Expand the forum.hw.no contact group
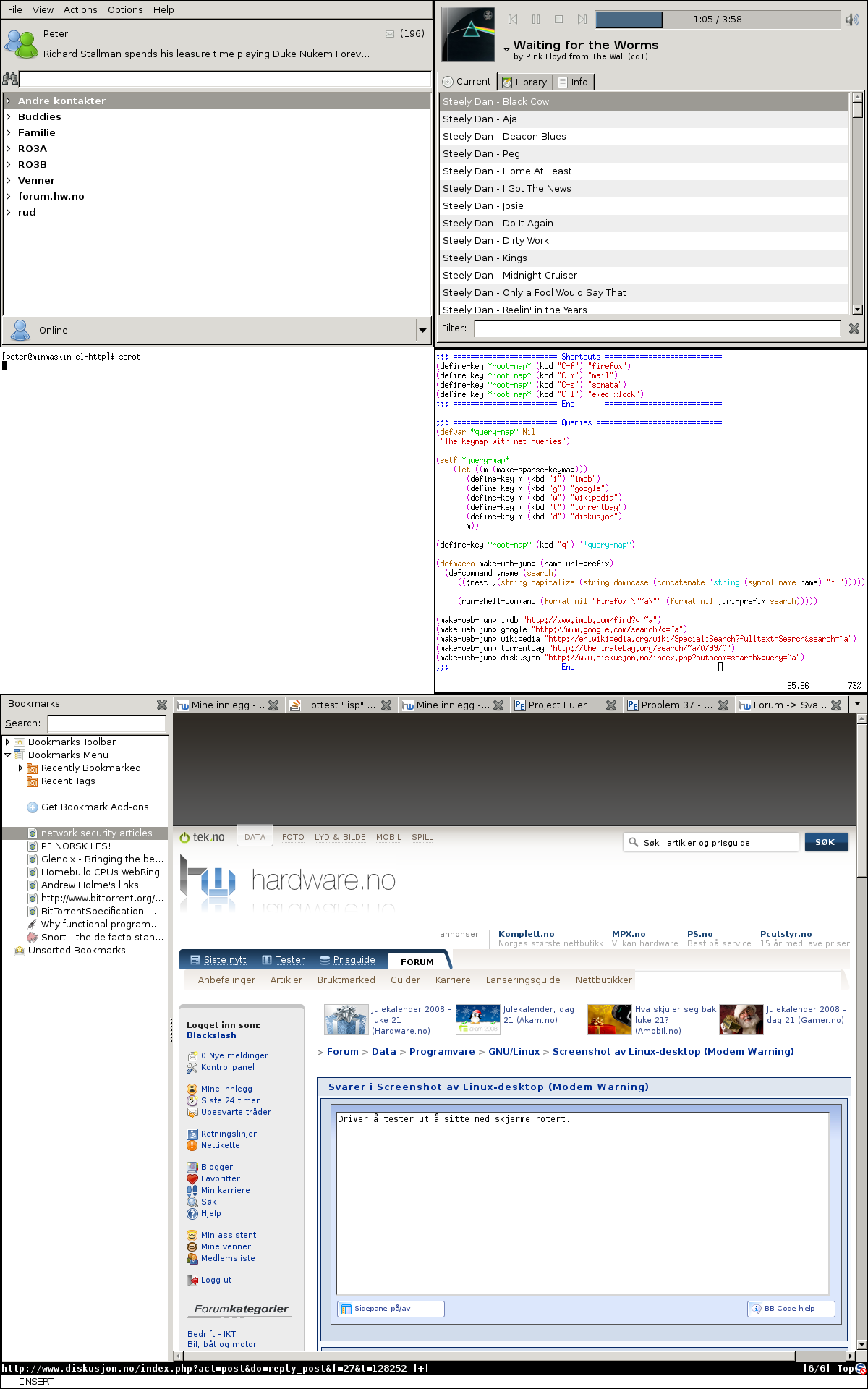This screenshot has width=868, height=1389. click(9, 196)
